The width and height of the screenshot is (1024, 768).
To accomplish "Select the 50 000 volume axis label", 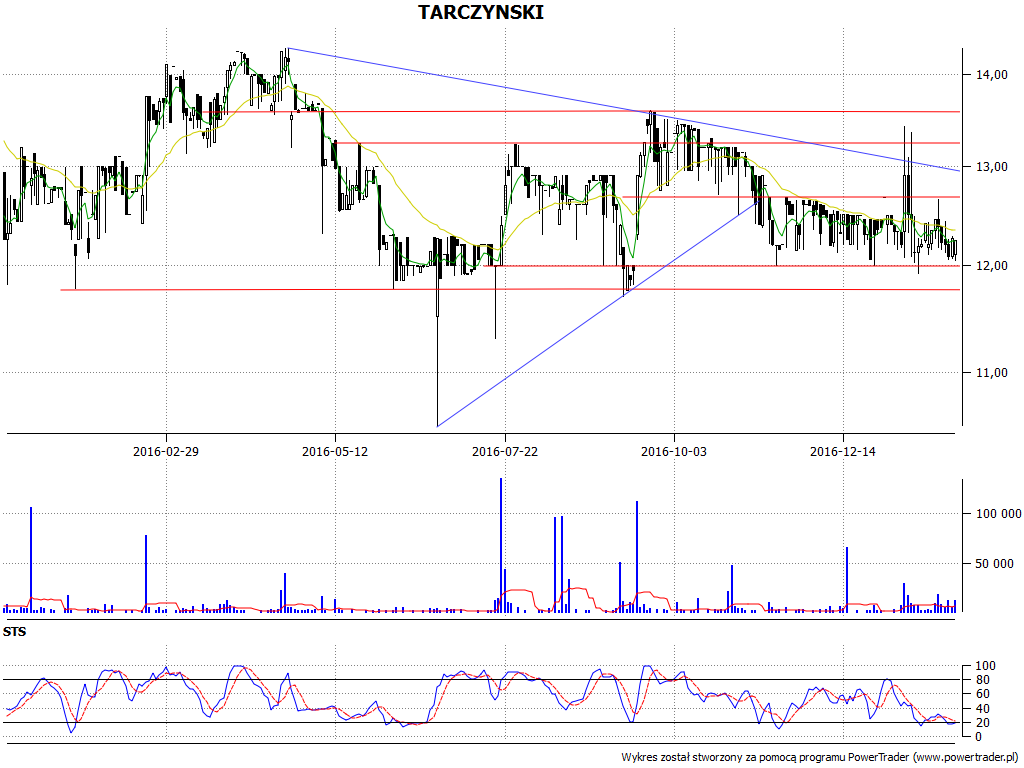I will (995, 564).
